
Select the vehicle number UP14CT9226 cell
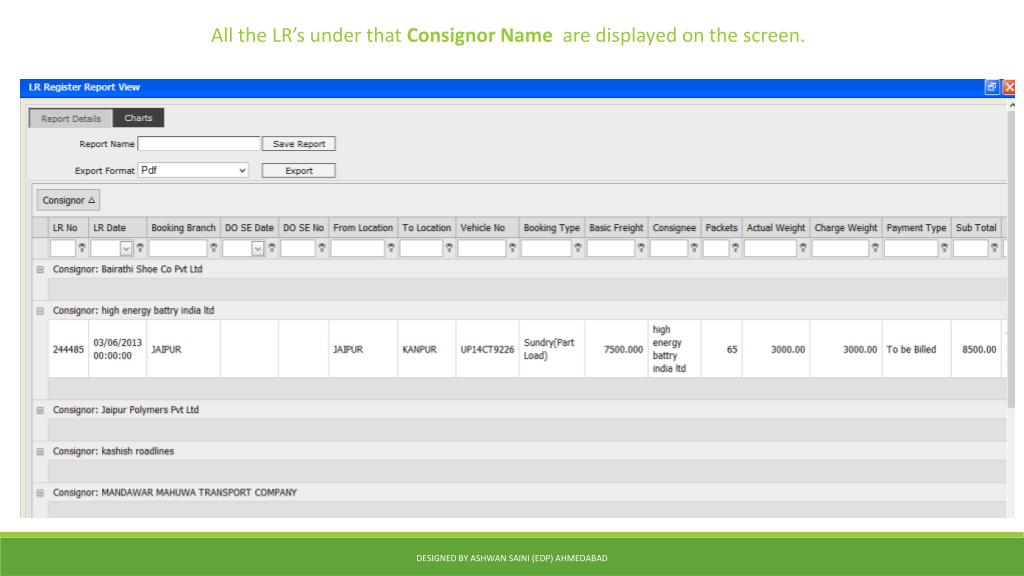click(x=487, y=349)
